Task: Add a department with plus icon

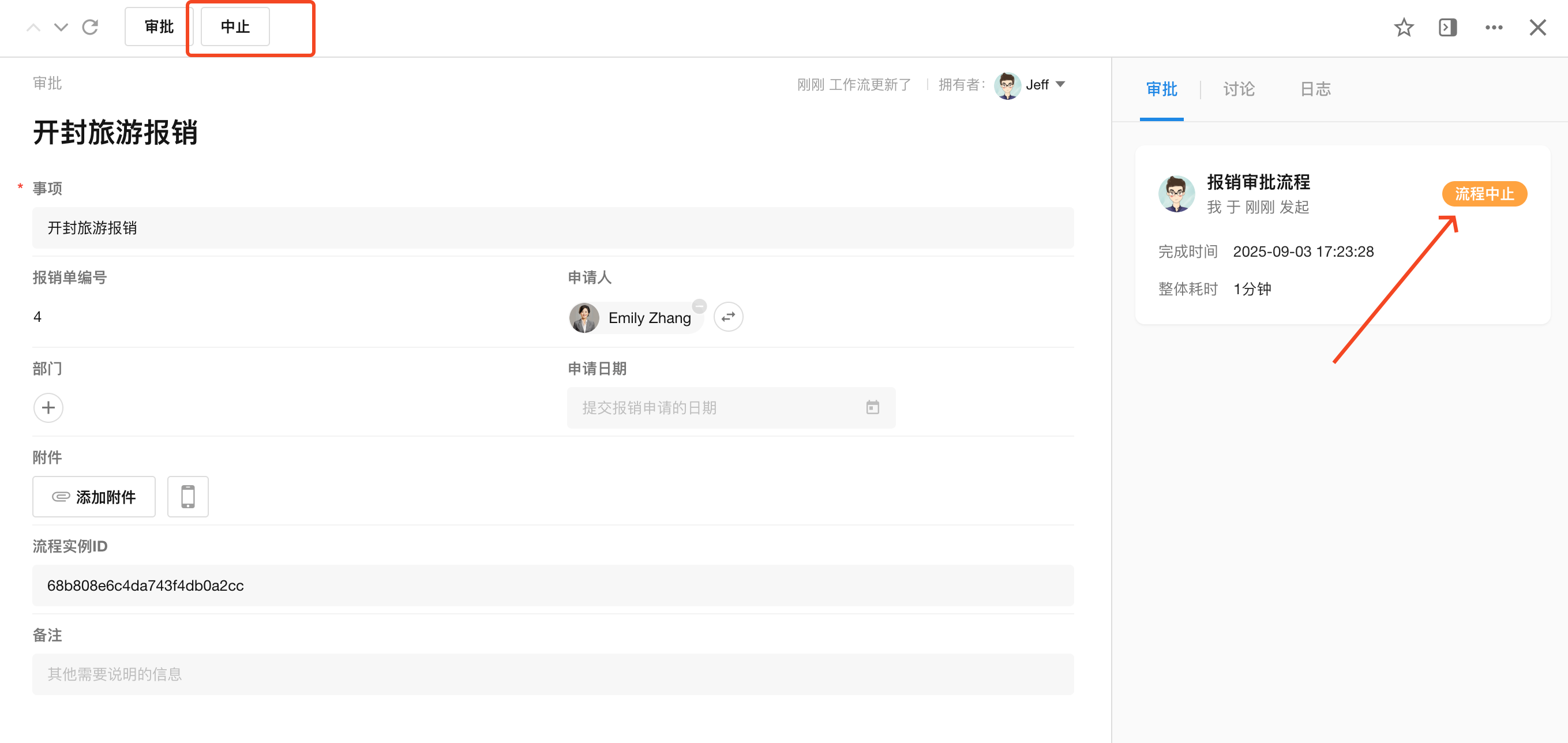Action: pyautogui.click(x=48, y=408)
